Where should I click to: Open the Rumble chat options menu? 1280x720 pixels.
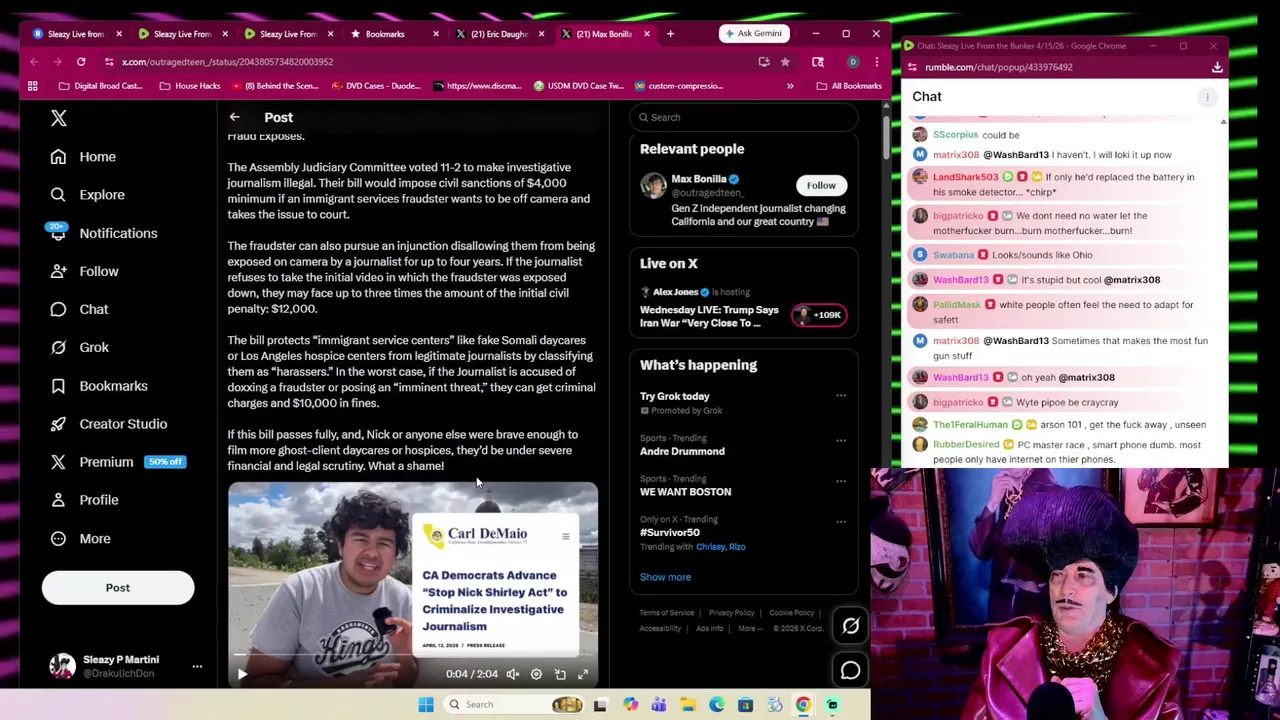1207,97
